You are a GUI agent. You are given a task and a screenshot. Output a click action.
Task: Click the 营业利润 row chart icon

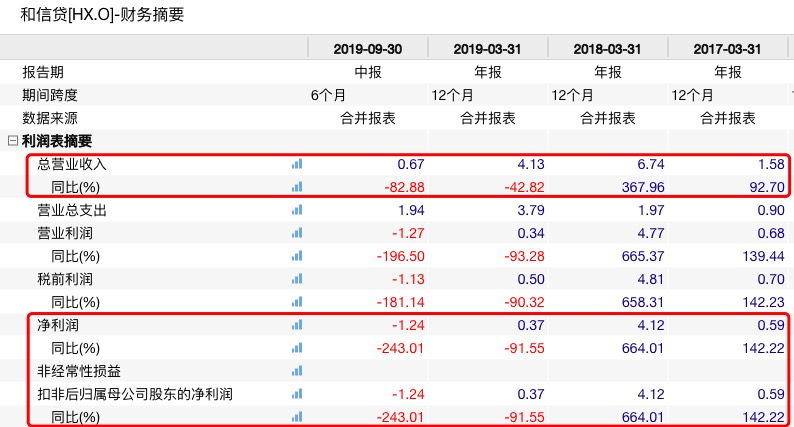(x=296, y=233)
